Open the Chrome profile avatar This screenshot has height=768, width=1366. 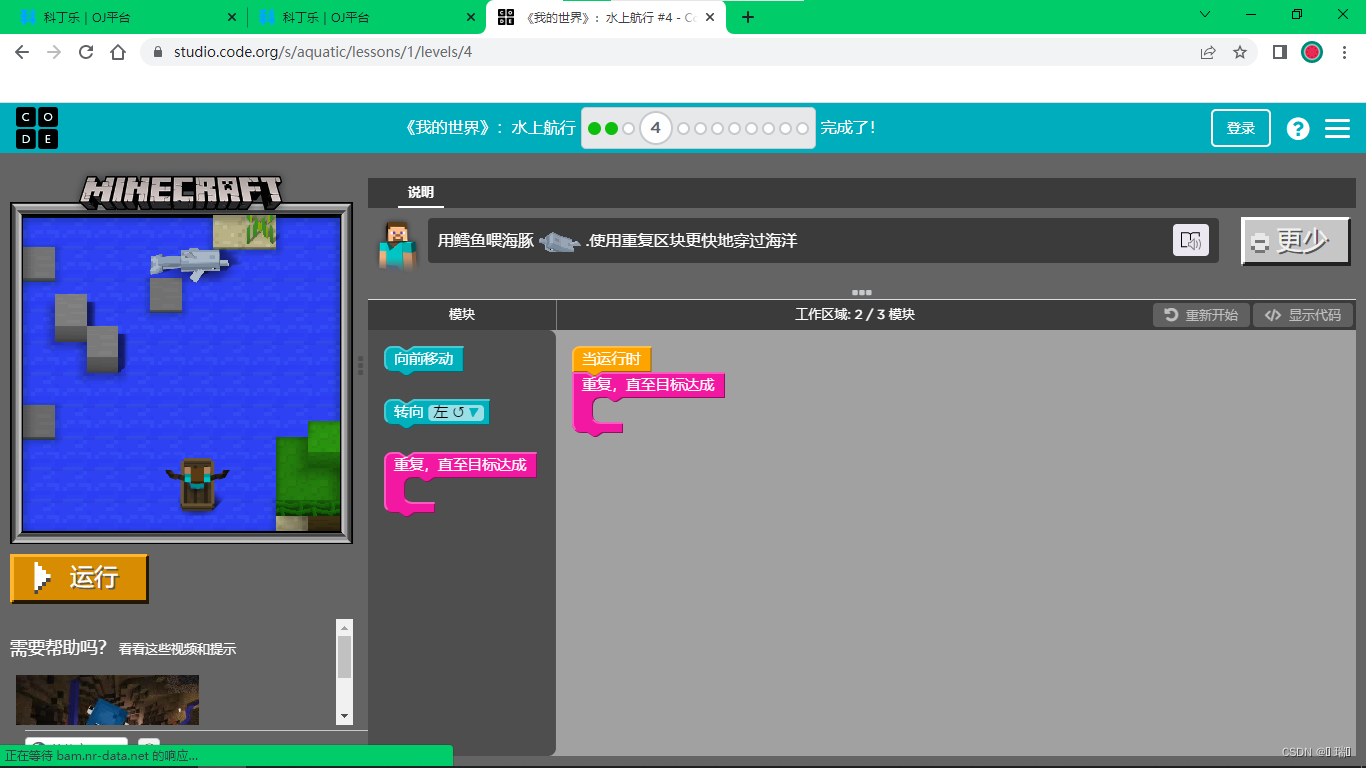(x=1312, y=52)
